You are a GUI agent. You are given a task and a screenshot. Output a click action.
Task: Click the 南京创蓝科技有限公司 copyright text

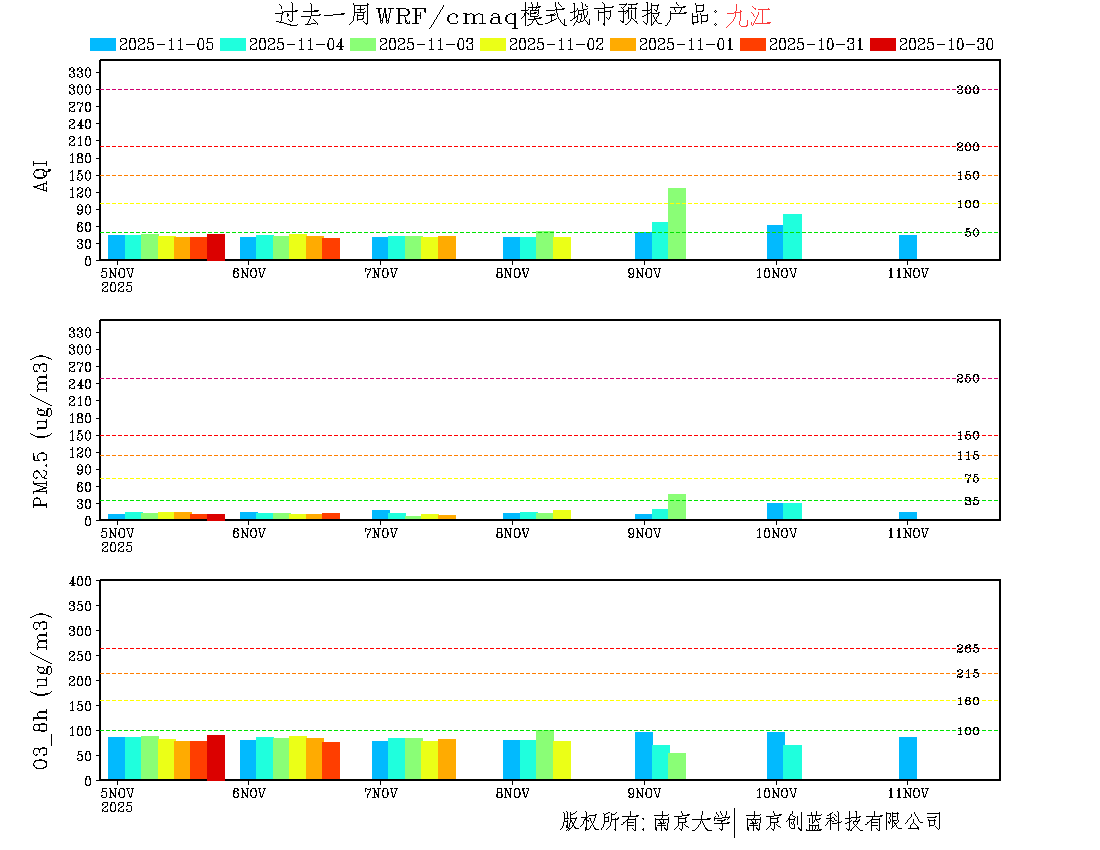tap(843, 822)
